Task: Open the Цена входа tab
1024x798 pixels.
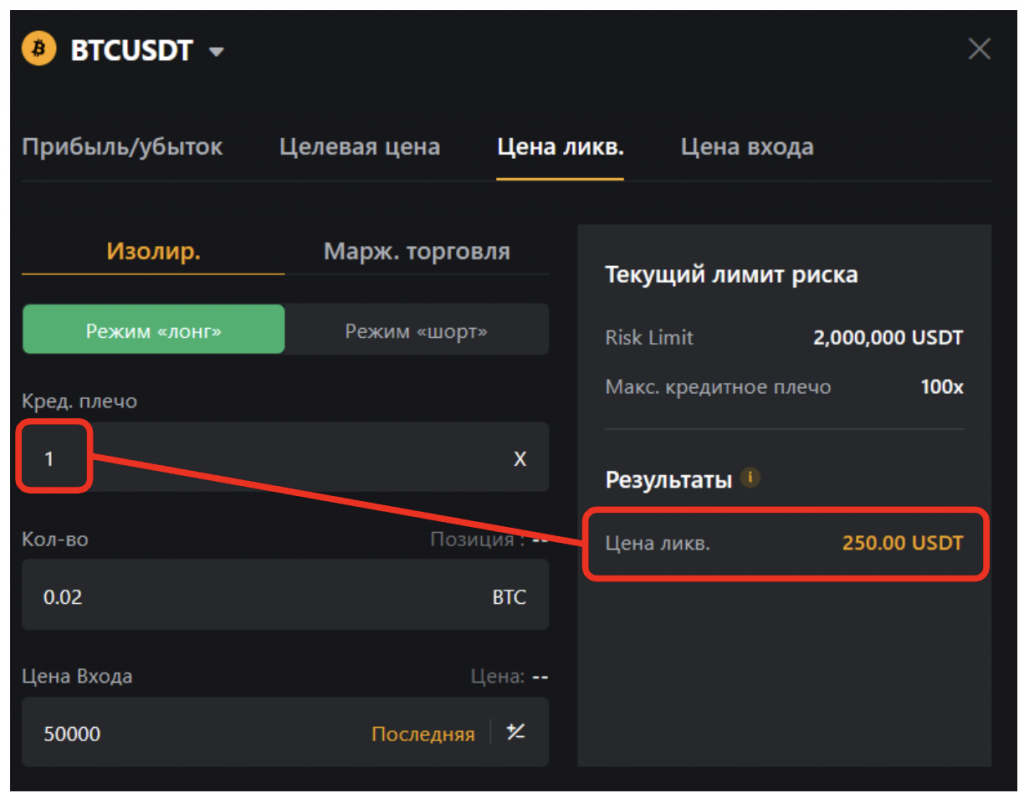Action: (747, 147)
